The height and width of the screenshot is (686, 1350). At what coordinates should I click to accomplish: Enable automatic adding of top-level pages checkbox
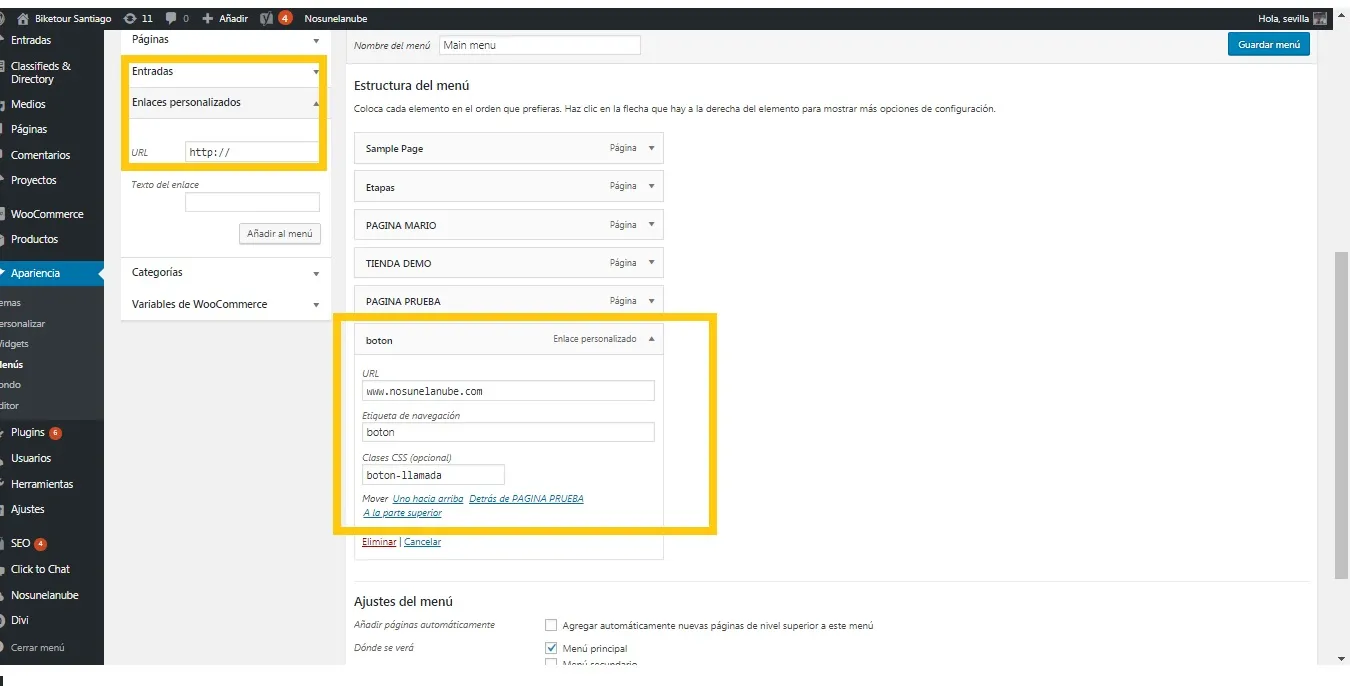[x=551, y=625]
